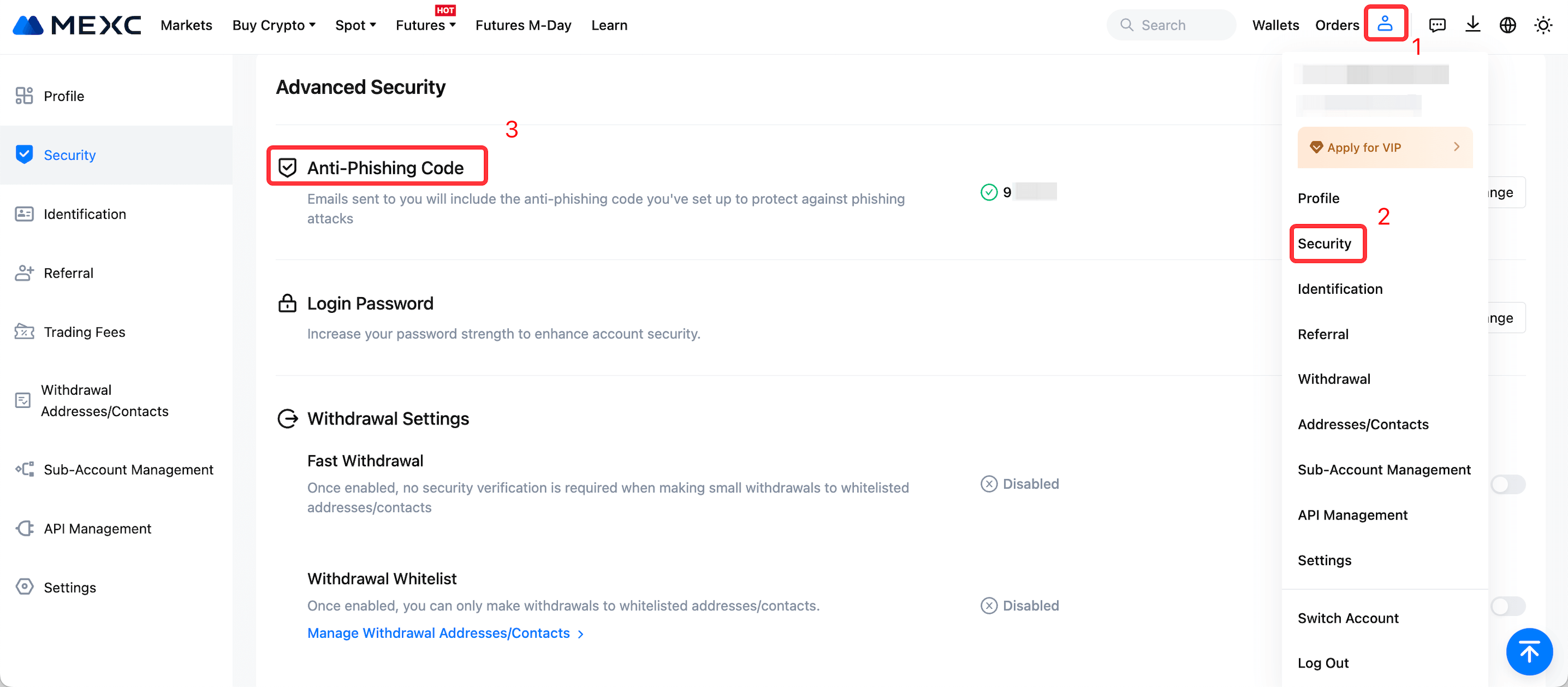Image resolution: width=1568 pixels, height=687 pixels.
Task: Click the download app icon
Action: (1473, 25)
